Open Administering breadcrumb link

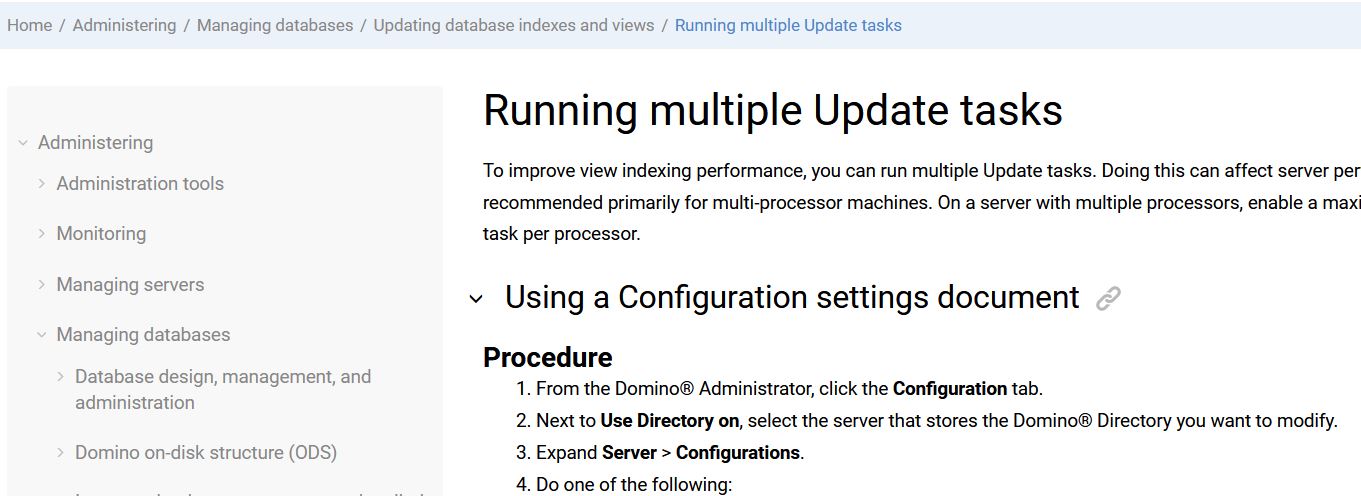(x=124, y=26)
